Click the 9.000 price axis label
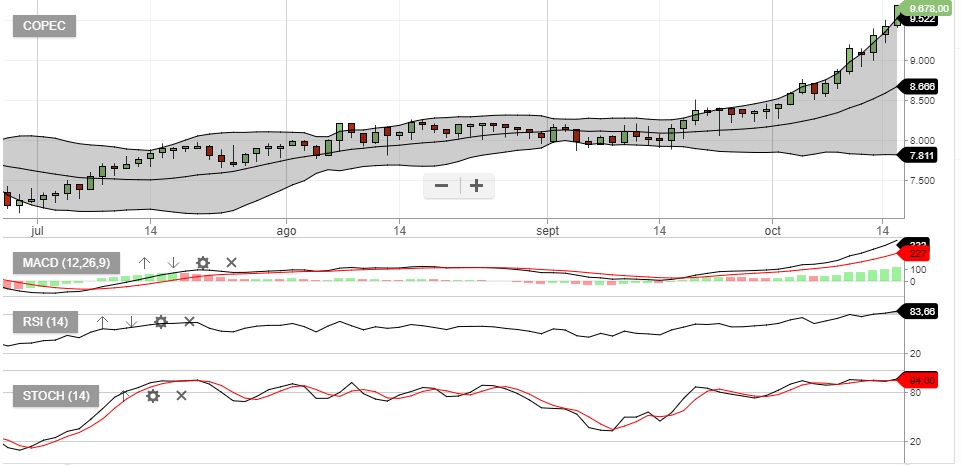Screen dimensions: 961x465 pos(922,60)
